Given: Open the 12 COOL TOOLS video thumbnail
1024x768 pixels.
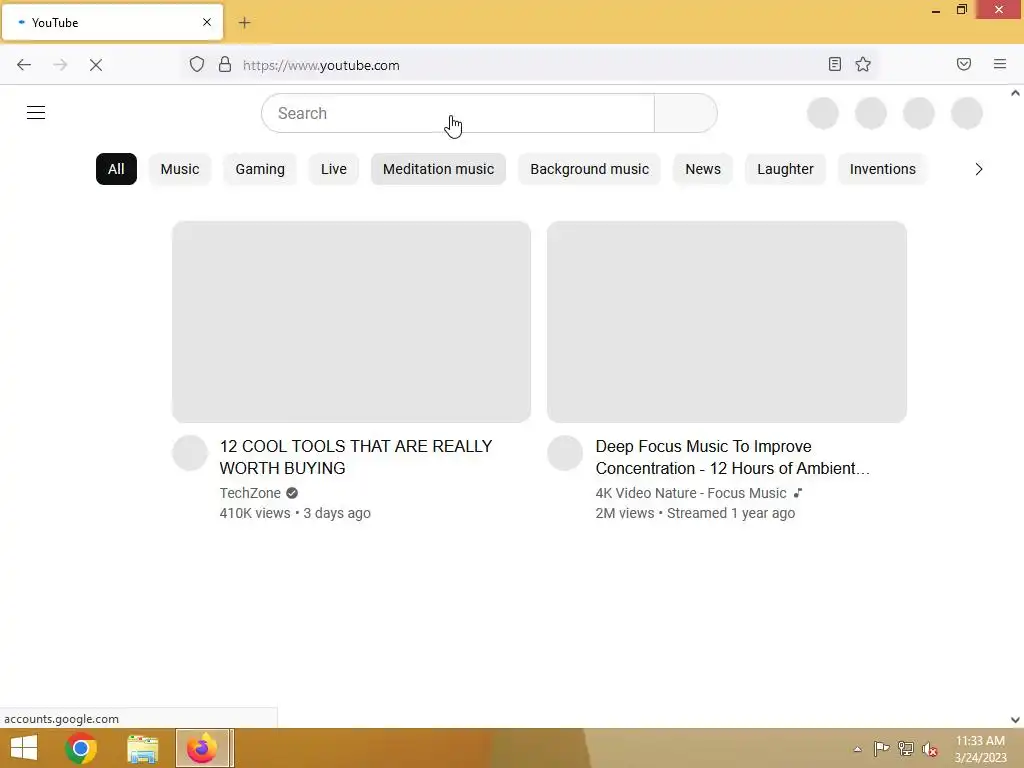Looking at the screenshot, I should click(x=351, y=322).
